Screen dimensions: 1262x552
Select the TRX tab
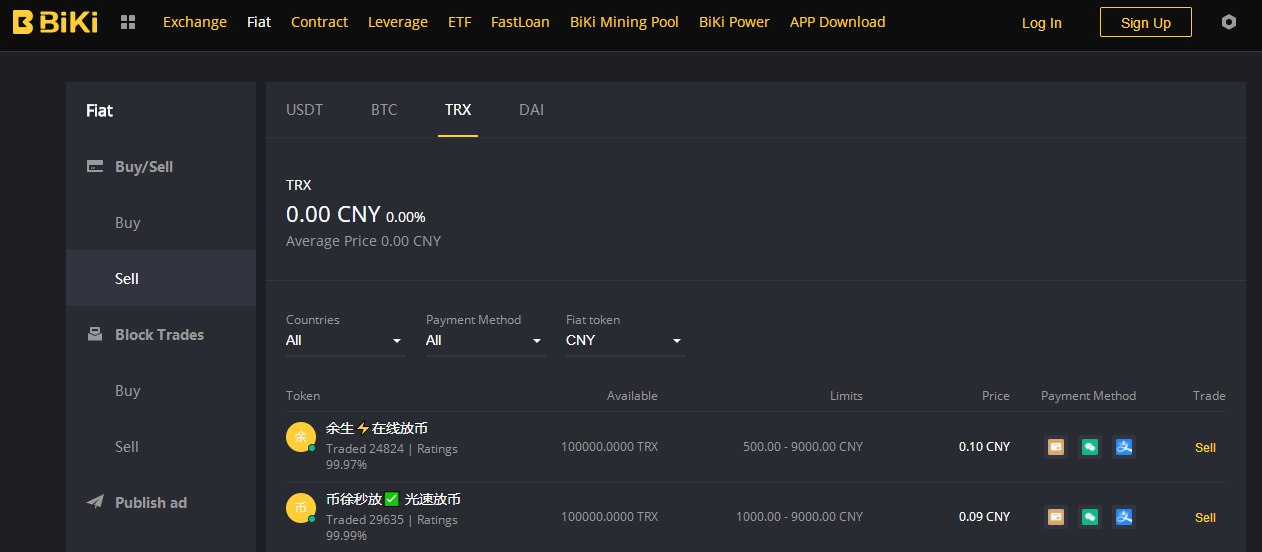click(458, 110)
